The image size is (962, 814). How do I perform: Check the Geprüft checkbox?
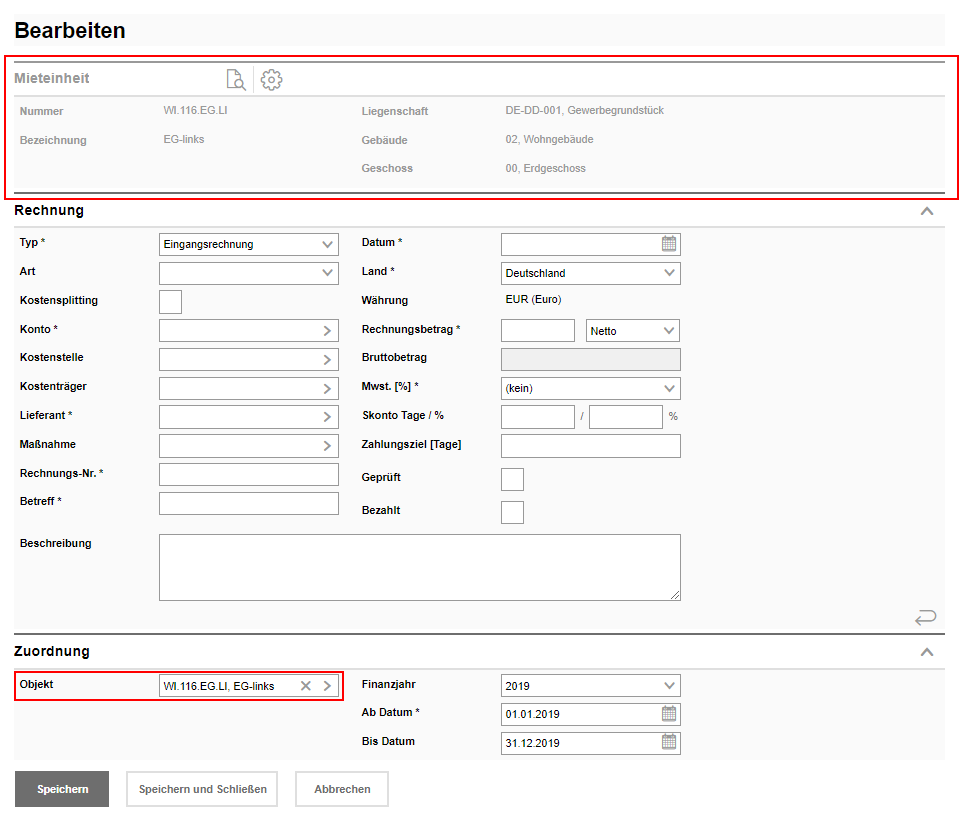[512, 479]
